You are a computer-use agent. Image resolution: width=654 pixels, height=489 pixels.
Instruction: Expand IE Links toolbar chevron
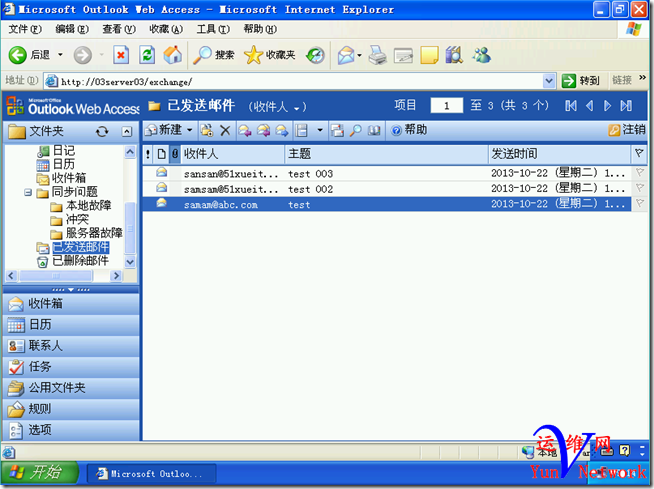(x=642, y=78)
